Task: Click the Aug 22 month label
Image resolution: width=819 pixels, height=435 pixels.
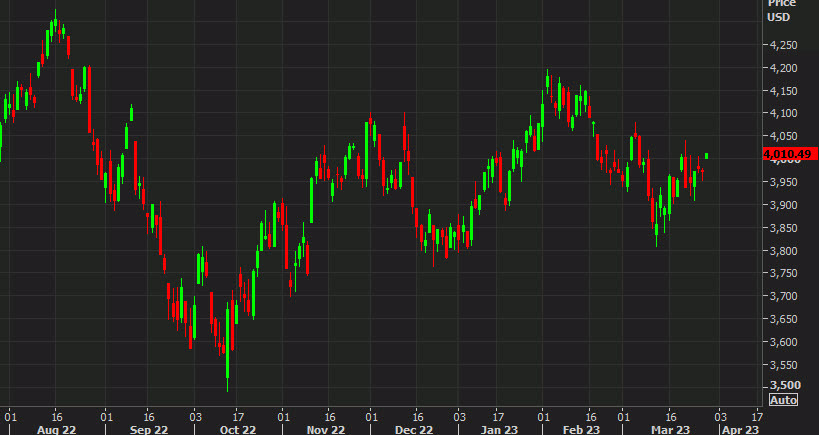Action: pos(58,430)
